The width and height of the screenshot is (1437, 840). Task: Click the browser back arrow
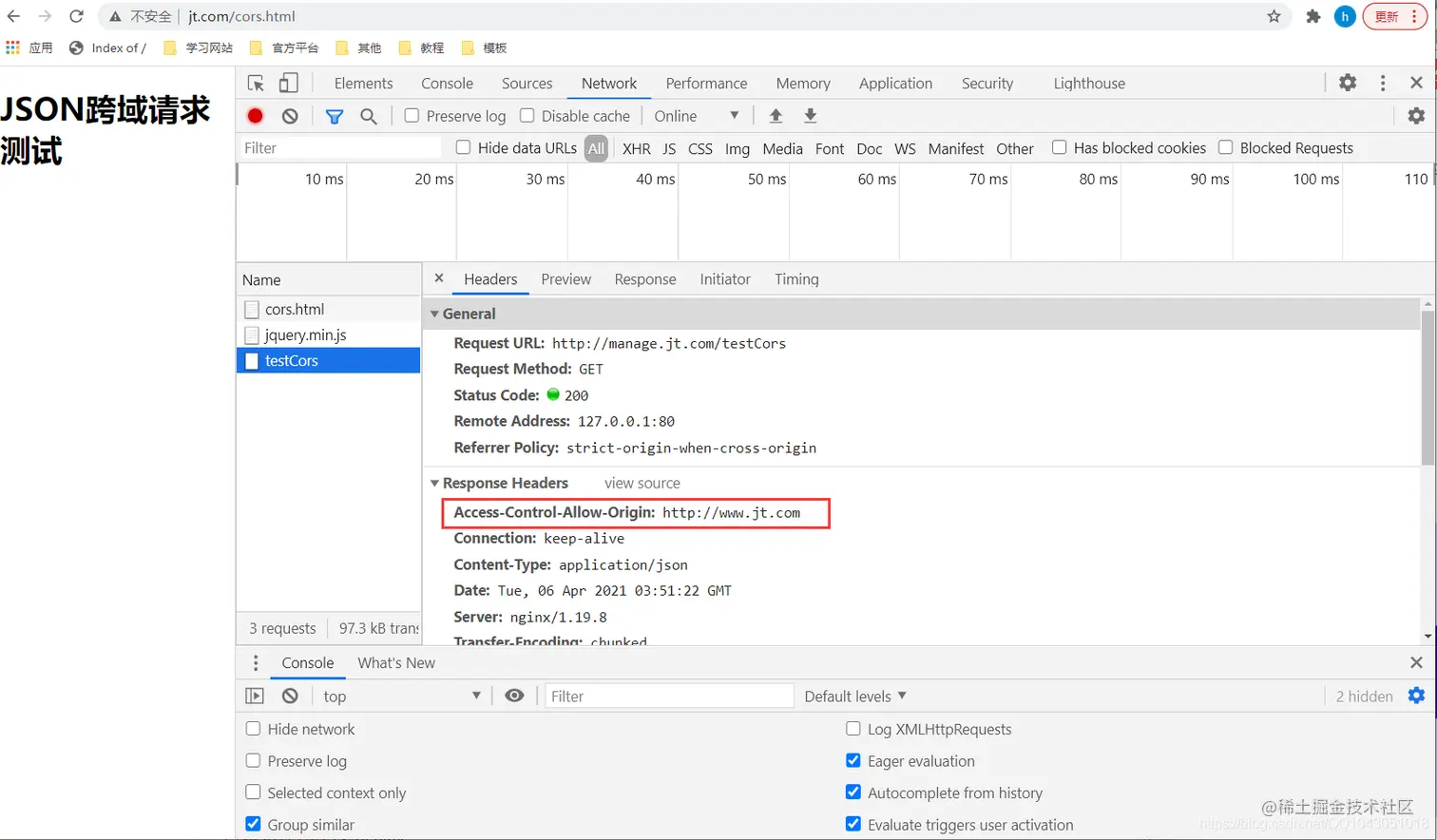coord(13,16)
